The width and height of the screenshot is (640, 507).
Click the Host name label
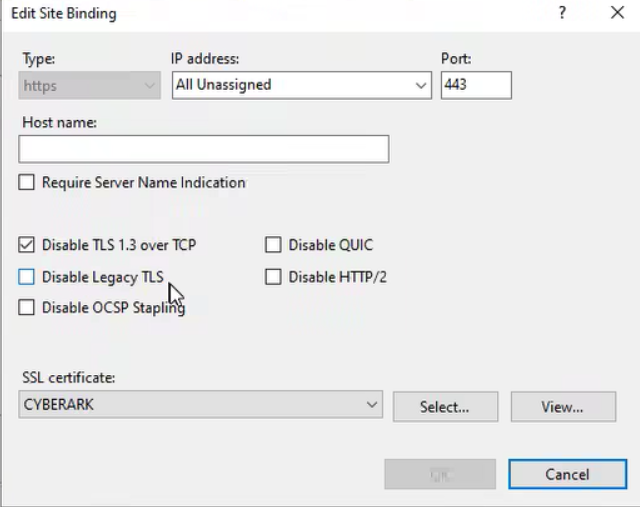pyautogui.click(x=59, y=122)
